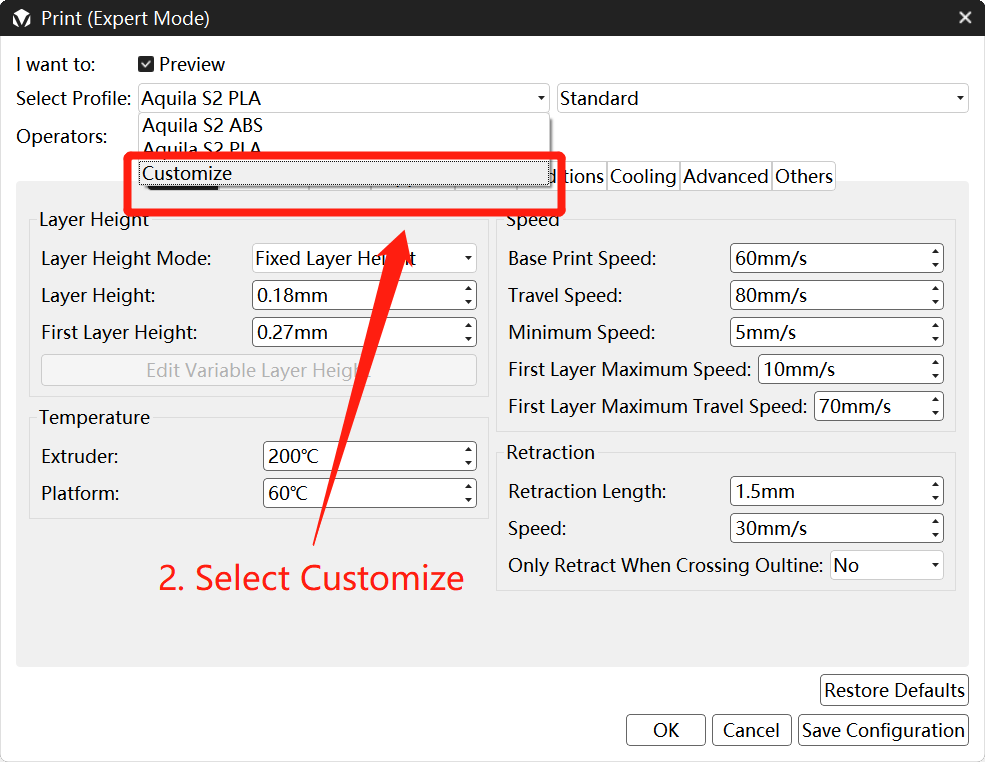Increase the First Layer Maximum Speed
The height and width of the screenshot is (762, 985).
[935, 362]
